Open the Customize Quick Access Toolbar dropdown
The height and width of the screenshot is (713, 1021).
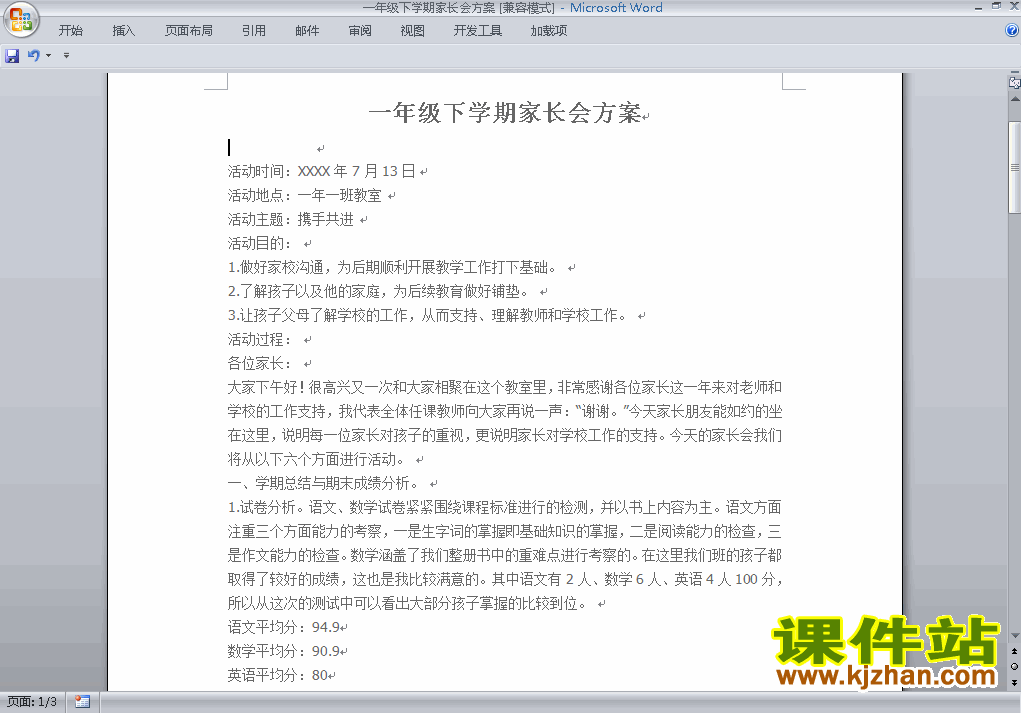click(66, 56)
